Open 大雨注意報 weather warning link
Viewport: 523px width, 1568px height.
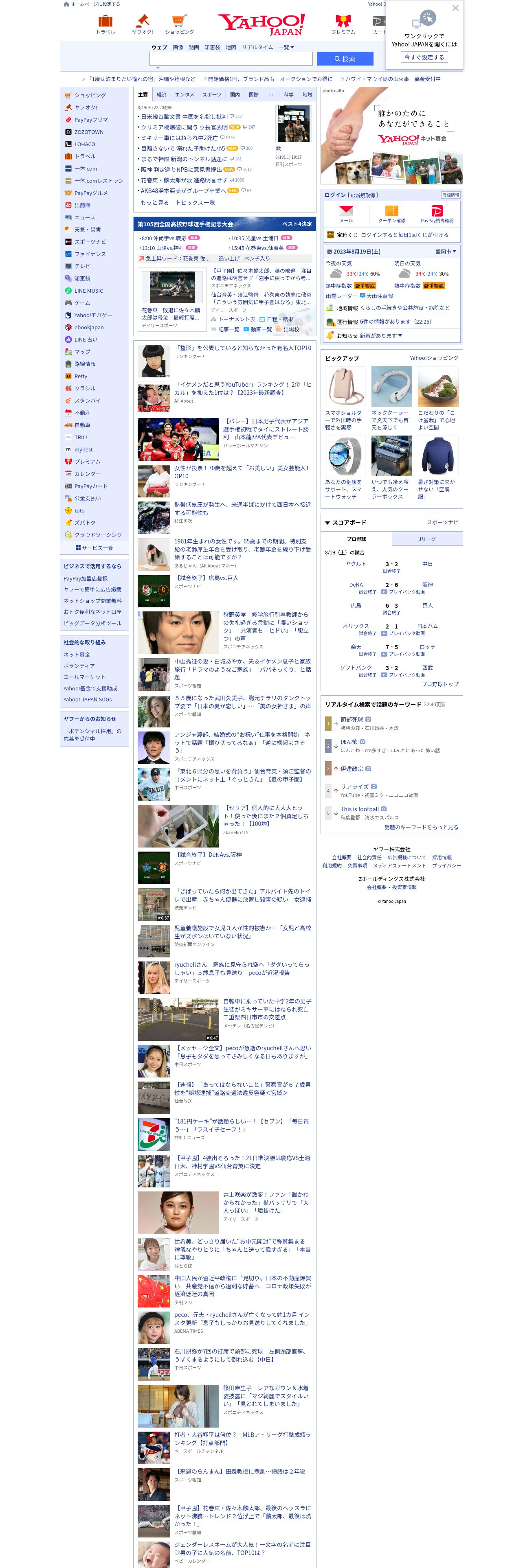376,296
